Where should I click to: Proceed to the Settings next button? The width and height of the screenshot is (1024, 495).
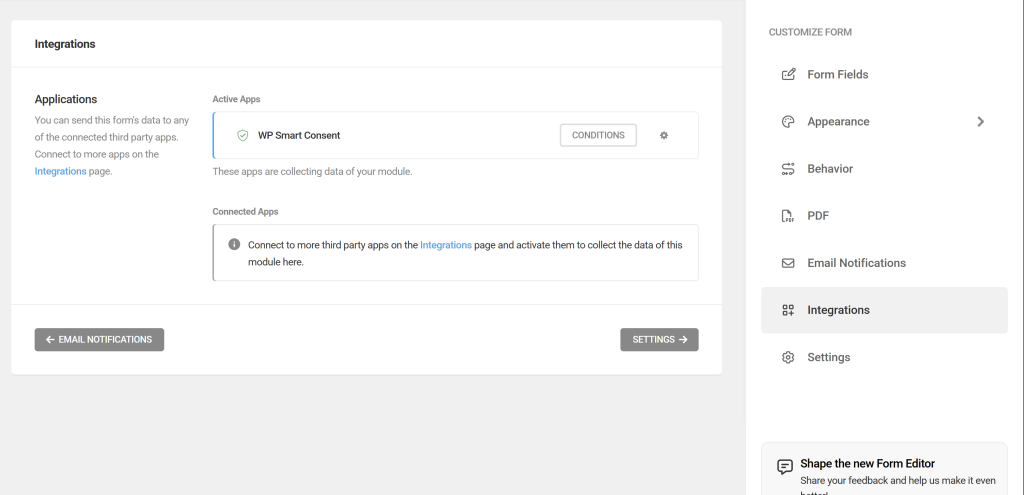659,340
